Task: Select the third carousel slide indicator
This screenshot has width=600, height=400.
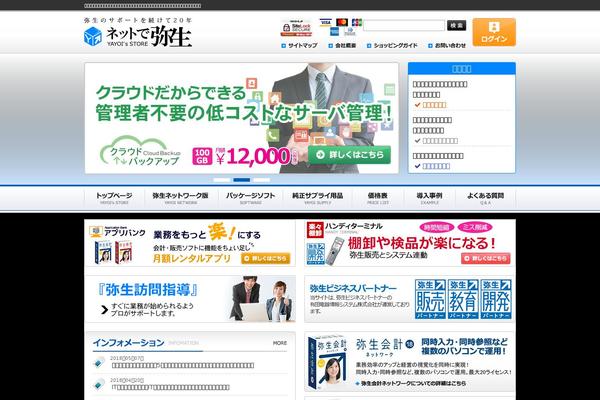Action: (x=262, y=180)
